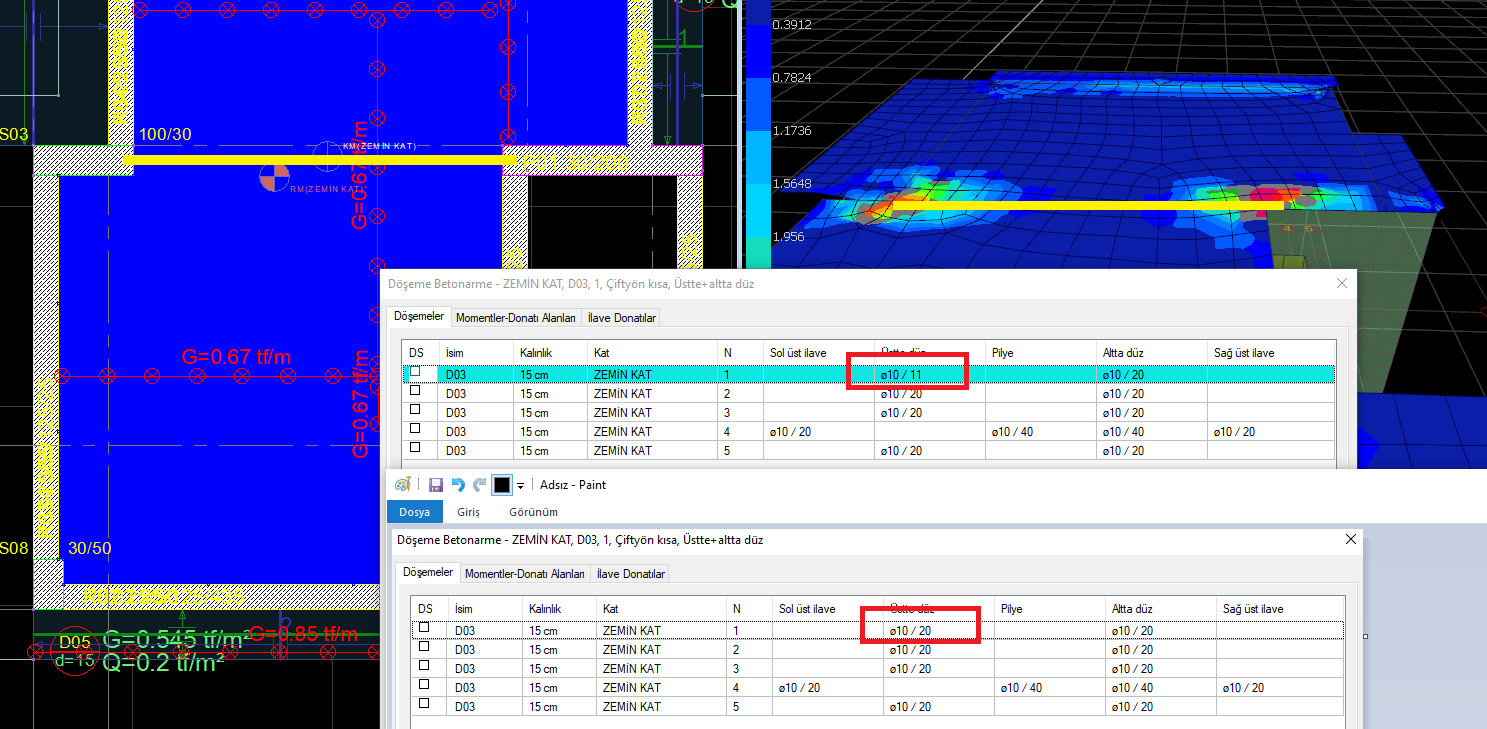Tick the DS checkbox in the cyan highlighted row
1487x729 pixels.
pos(415,373)
